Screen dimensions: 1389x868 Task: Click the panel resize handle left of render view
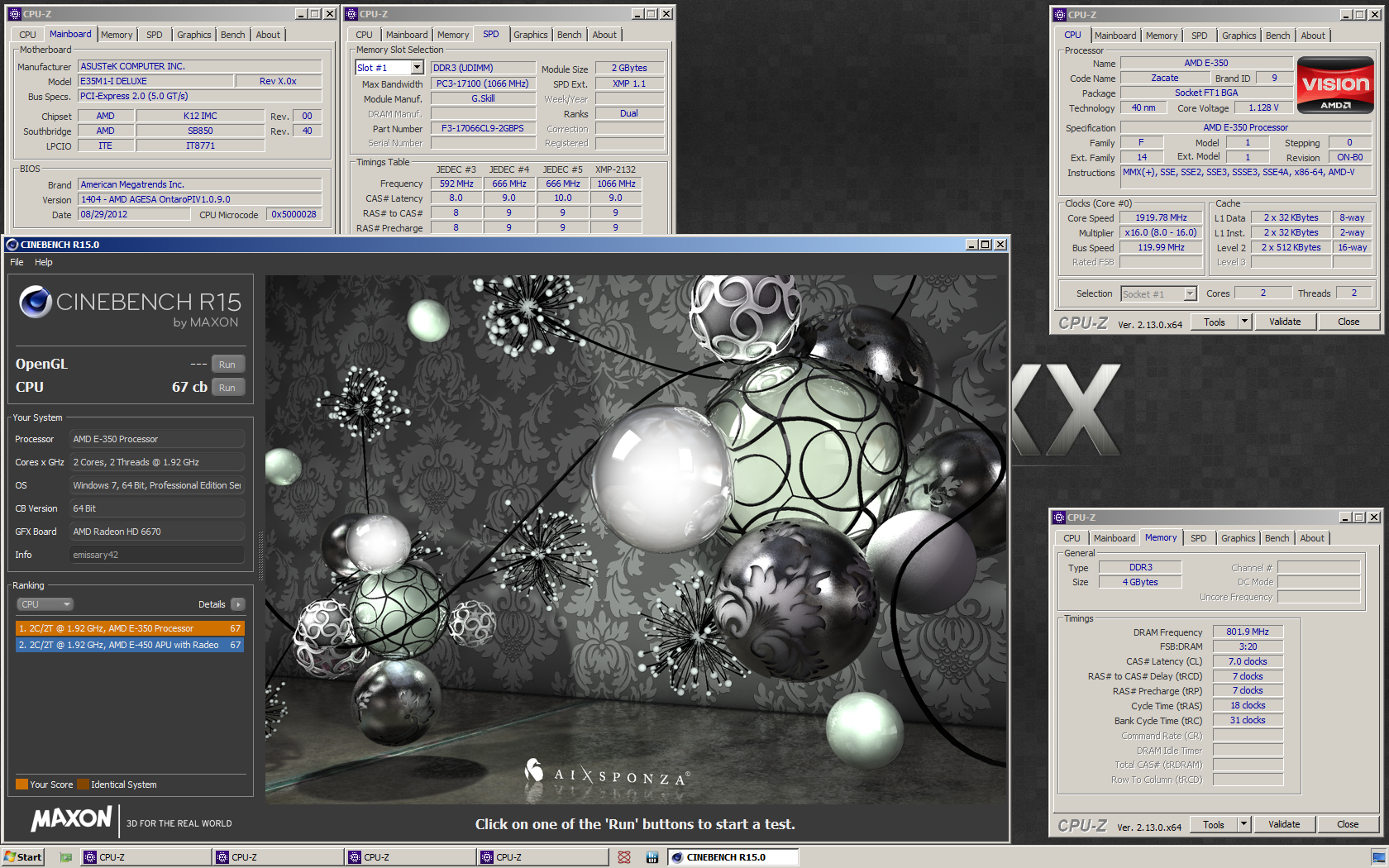(261, 556)
